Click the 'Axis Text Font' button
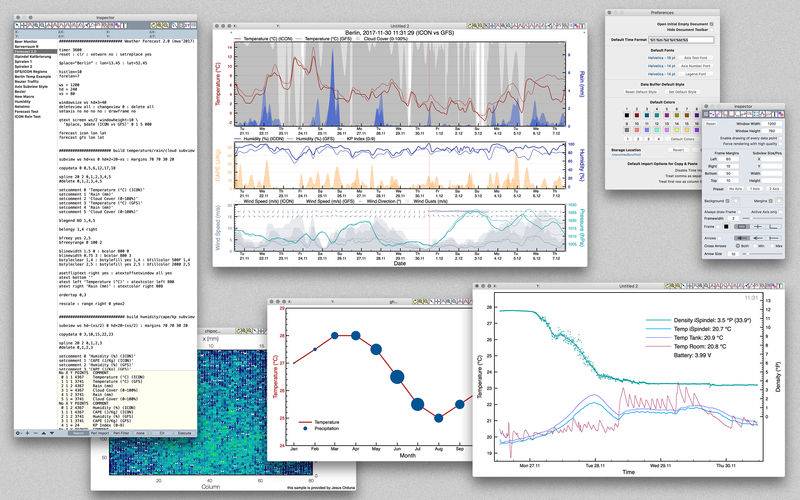Image resolution: width=800 pixels, height=500 pixels. [x=696, y=58]
